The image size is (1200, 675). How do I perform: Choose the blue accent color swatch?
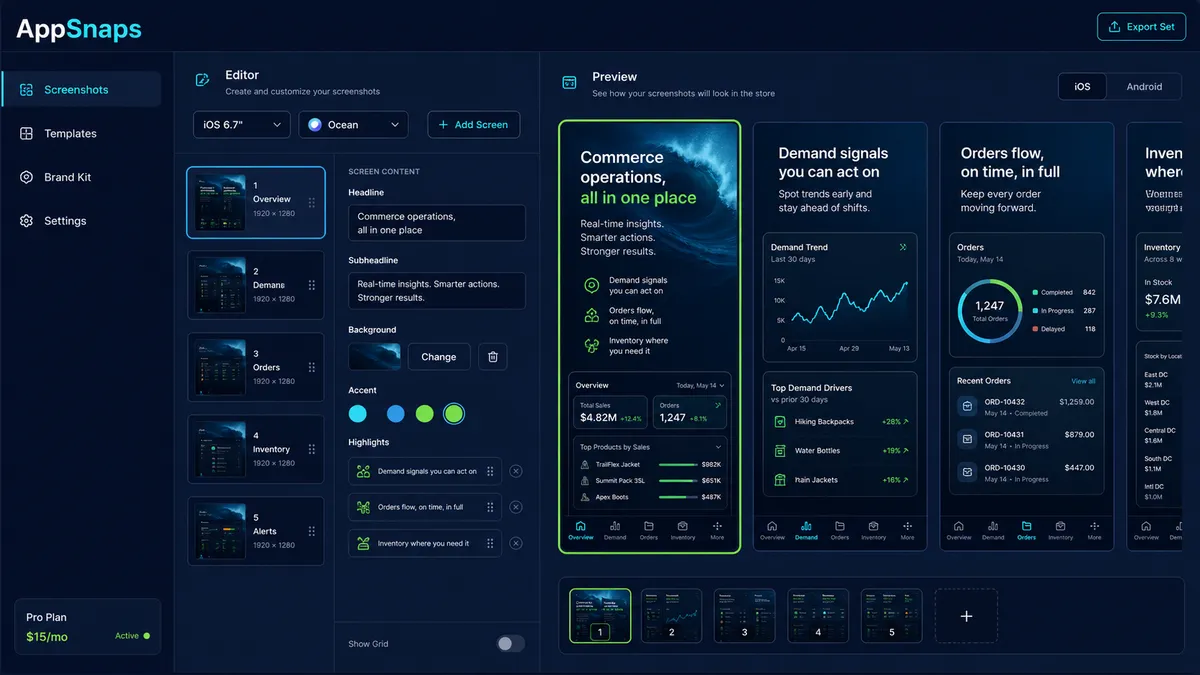(396, 414)
